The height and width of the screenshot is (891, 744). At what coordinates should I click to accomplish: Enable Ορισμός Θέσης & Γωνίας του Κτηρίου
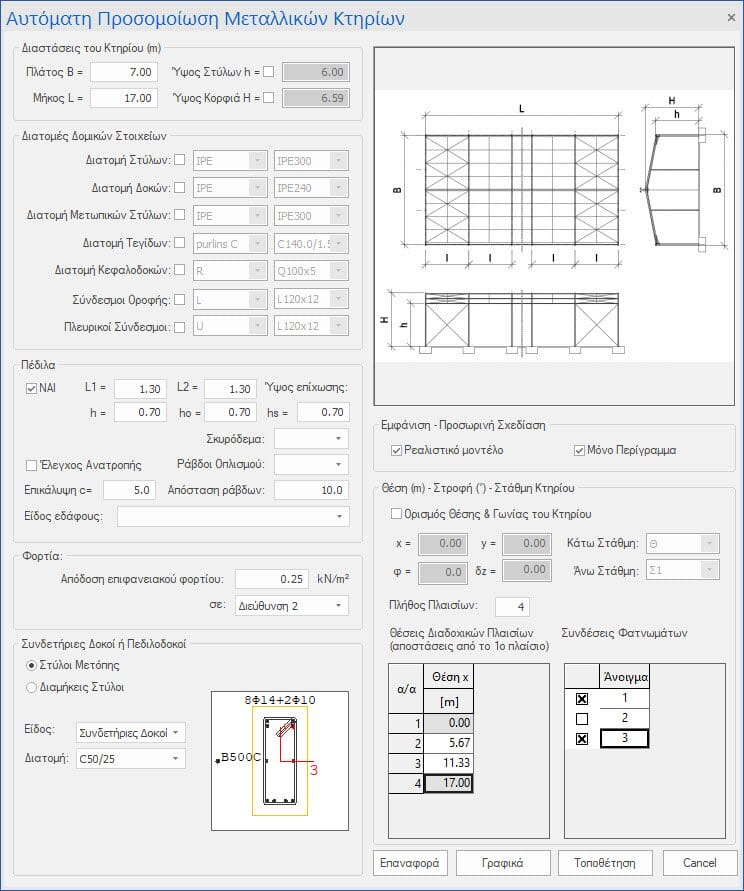pos(396,514)
